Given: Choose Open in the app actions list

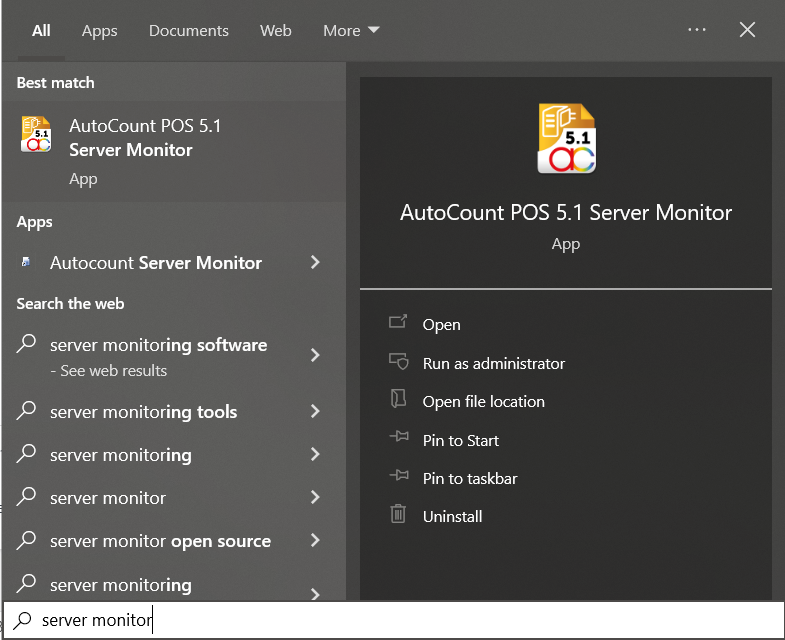Looking at the screenshot, I should (441, 324).
